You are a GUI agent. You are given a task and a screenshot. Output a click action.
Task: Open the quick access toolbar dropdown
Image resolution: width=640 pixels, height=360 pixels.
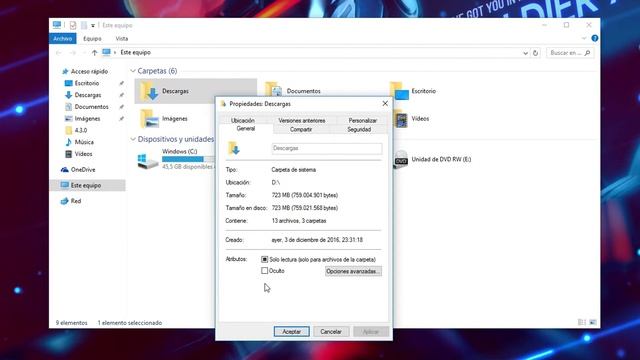pyautogui.click(x=93, y=25)
